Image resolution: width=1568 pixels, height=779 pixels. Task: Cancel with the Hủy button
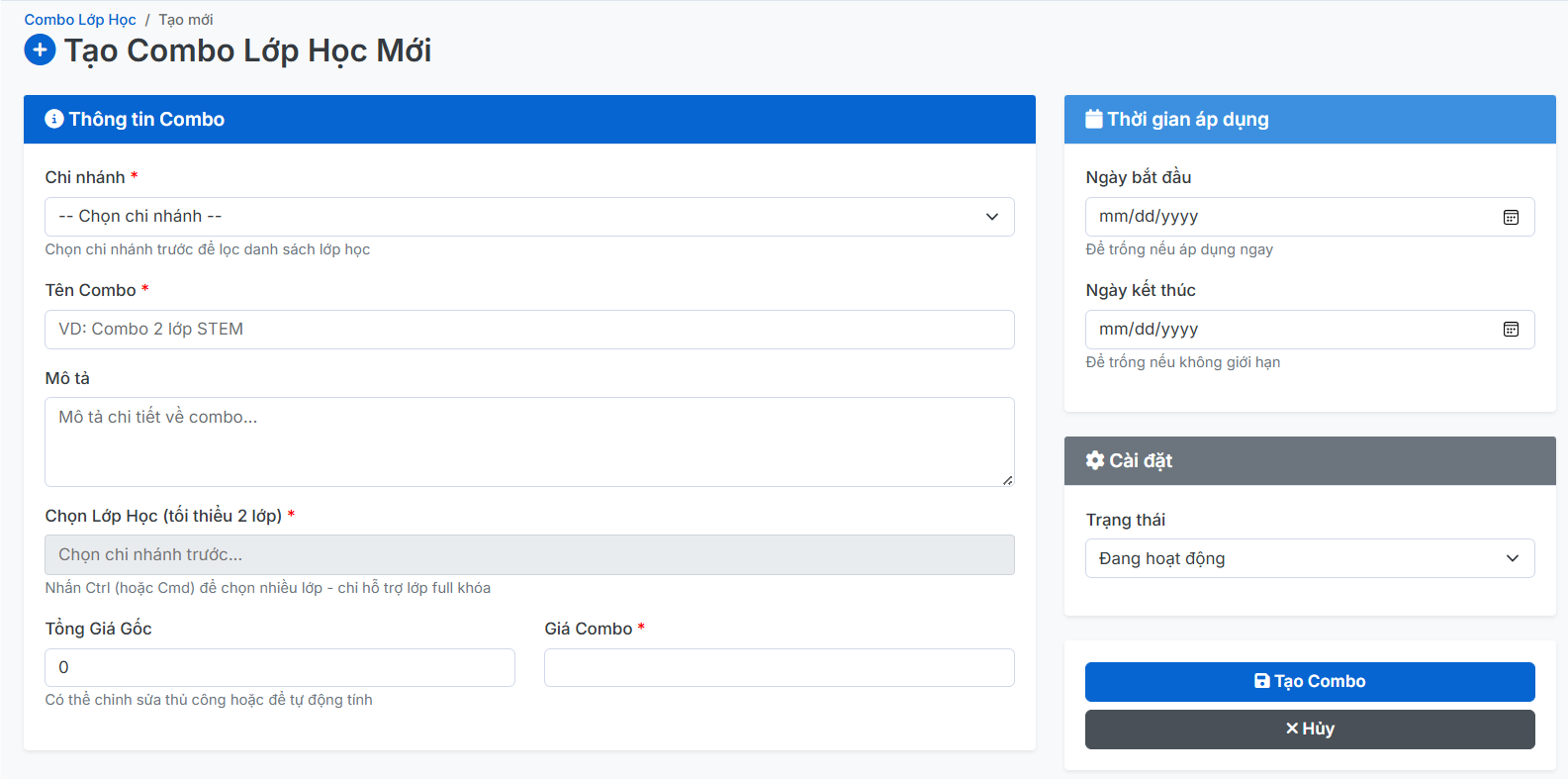point(1309,730)
